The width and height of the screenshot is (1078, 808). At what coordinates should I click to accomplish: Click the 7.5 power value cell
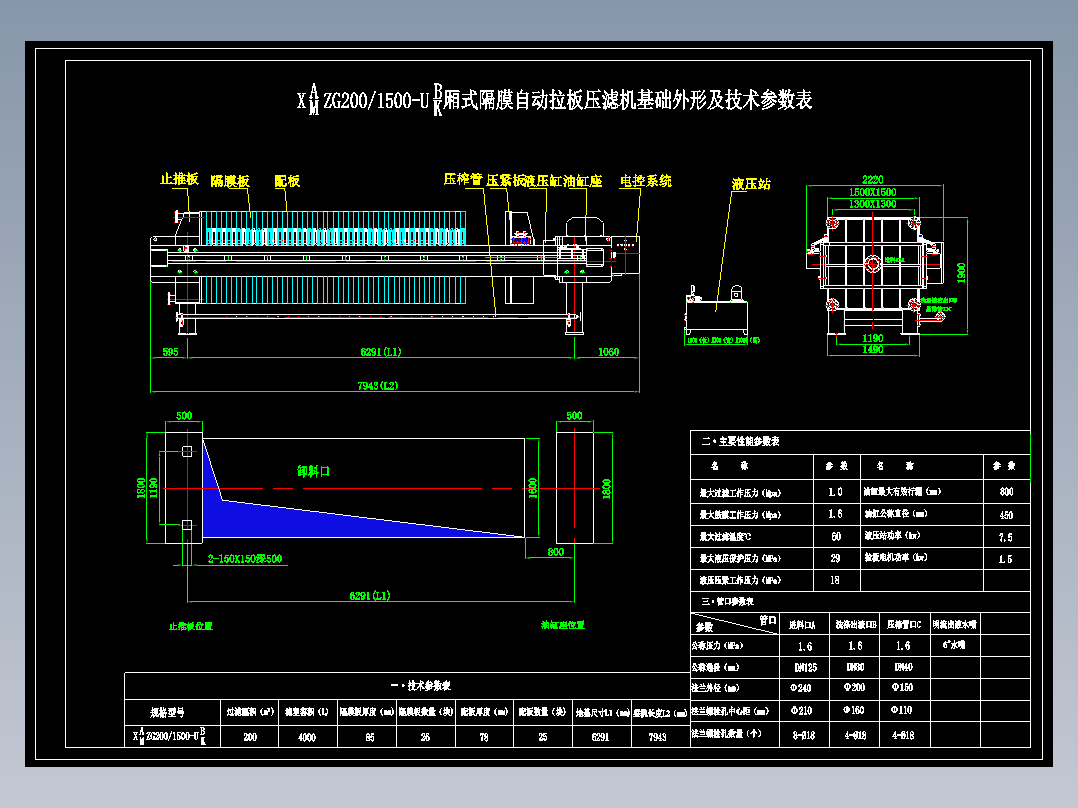(1005, 538)
